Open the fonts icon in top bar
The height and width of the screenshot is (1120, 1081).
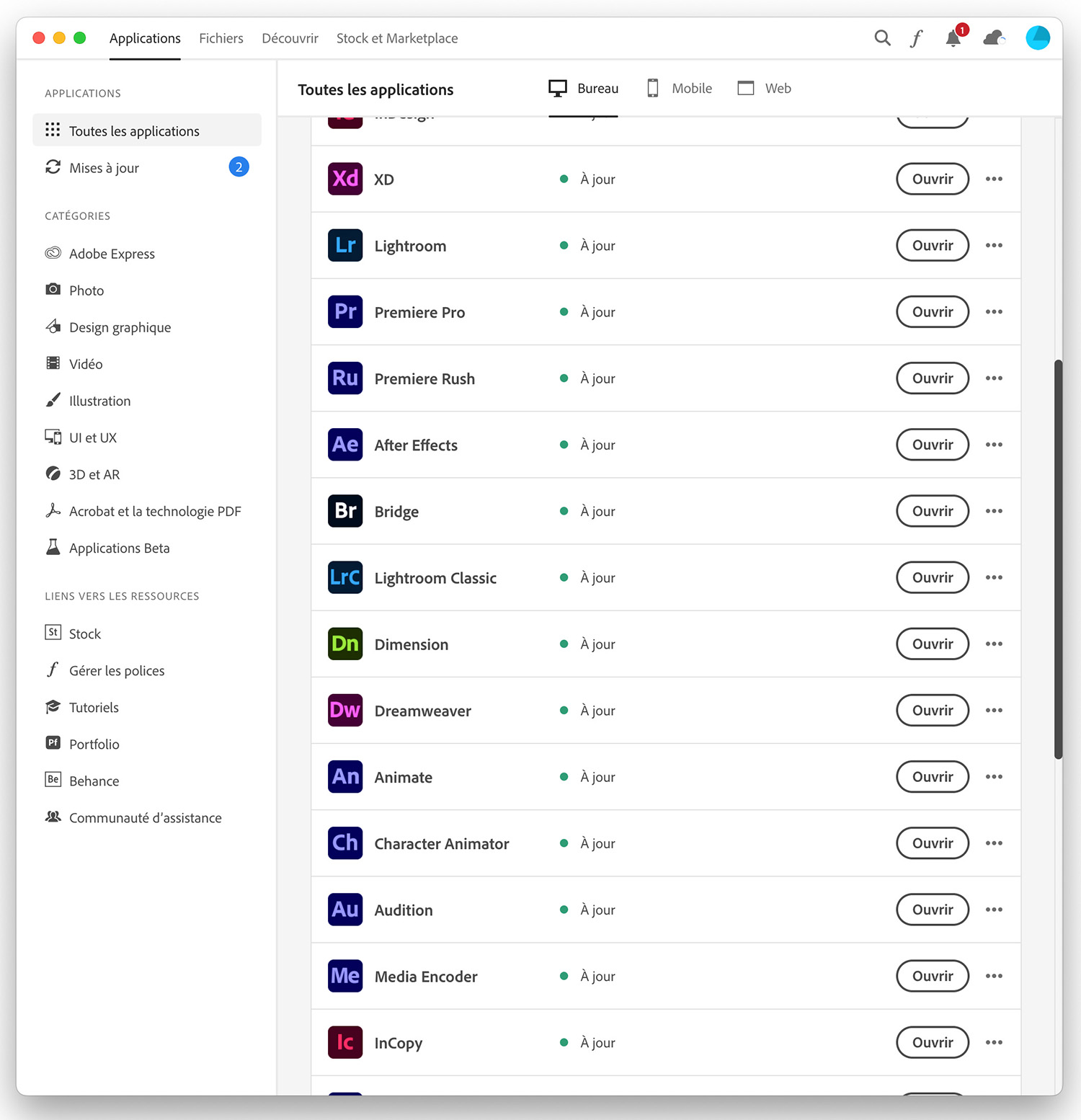tap(916, 38)
